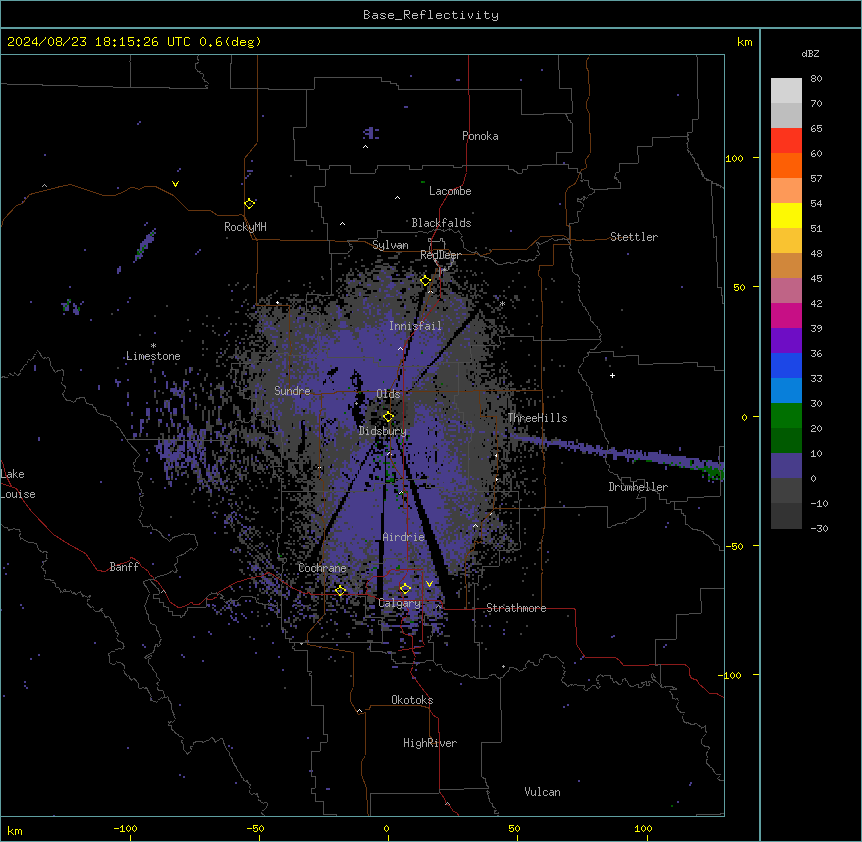Select the Limestone label
862x842 pixels.
click(x=153, y=356)
